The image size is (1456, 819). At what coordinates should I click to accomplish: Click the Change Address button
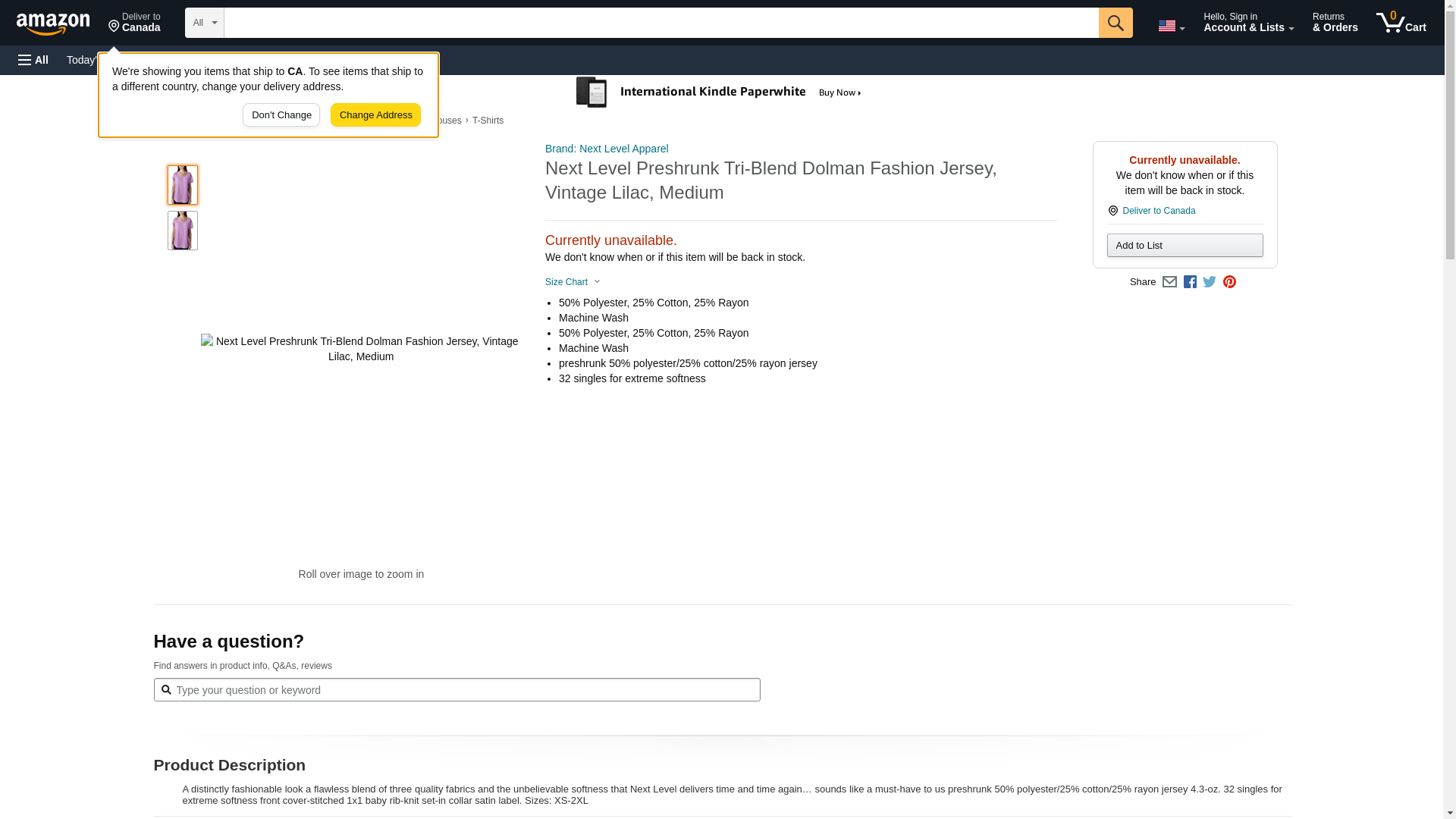[375, 115]
